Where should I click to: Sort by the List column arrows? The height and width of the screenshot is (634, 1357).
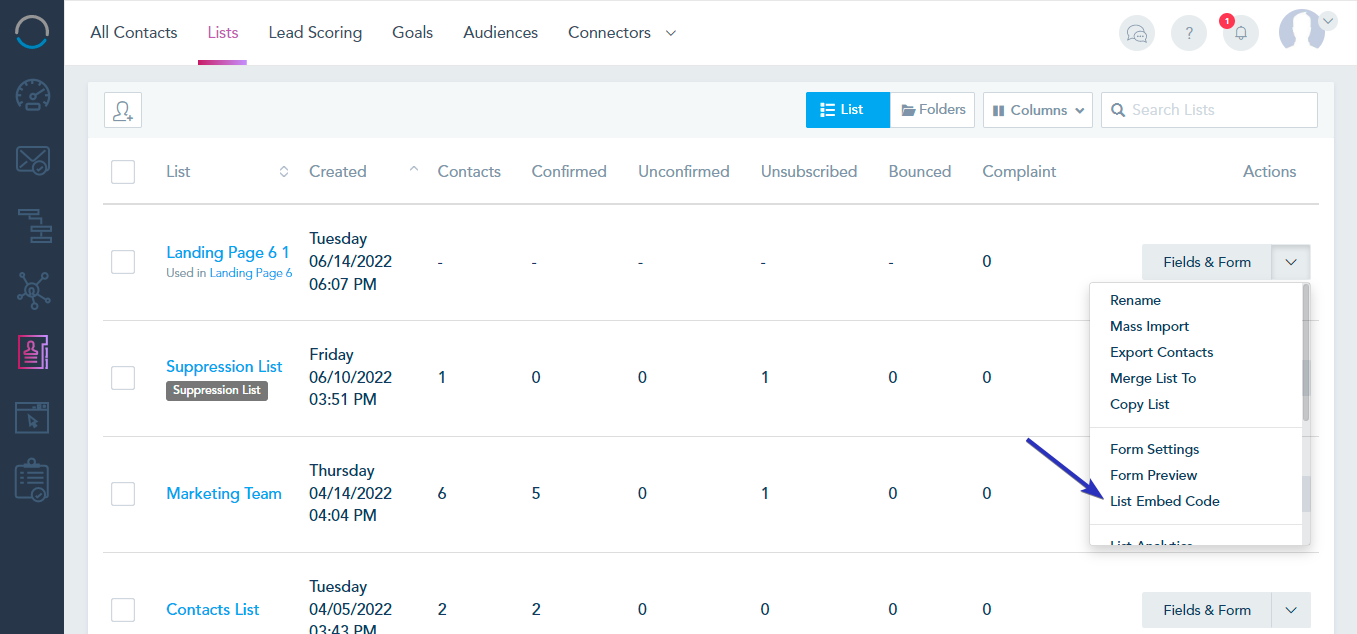tap(284, 172)
